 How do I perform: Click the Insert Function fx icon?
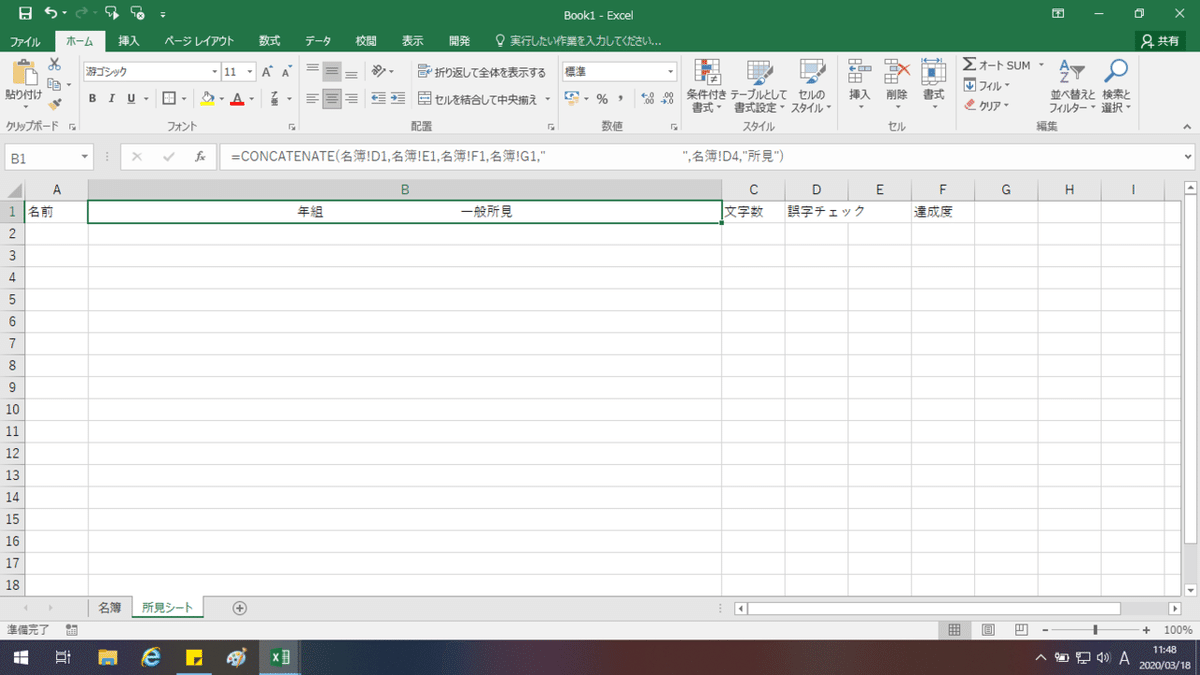(x=200, y=157)
